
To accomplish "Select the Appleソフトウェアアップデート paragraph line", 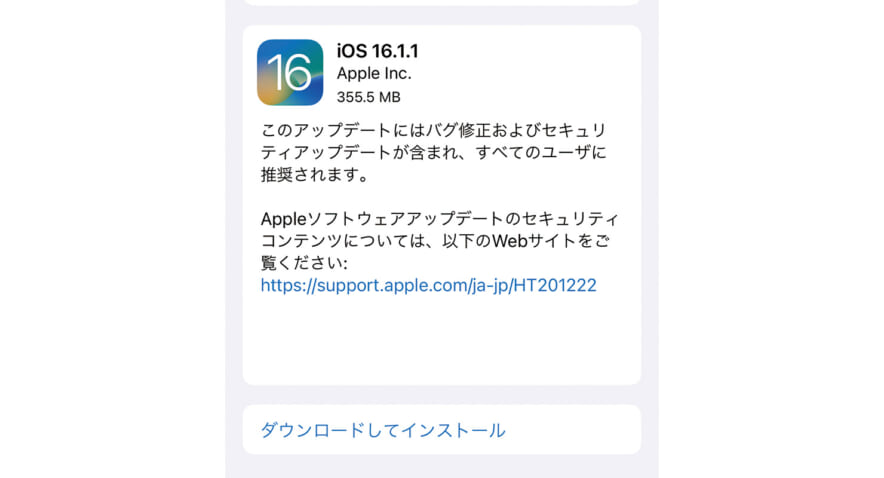I will coord(440,219).
